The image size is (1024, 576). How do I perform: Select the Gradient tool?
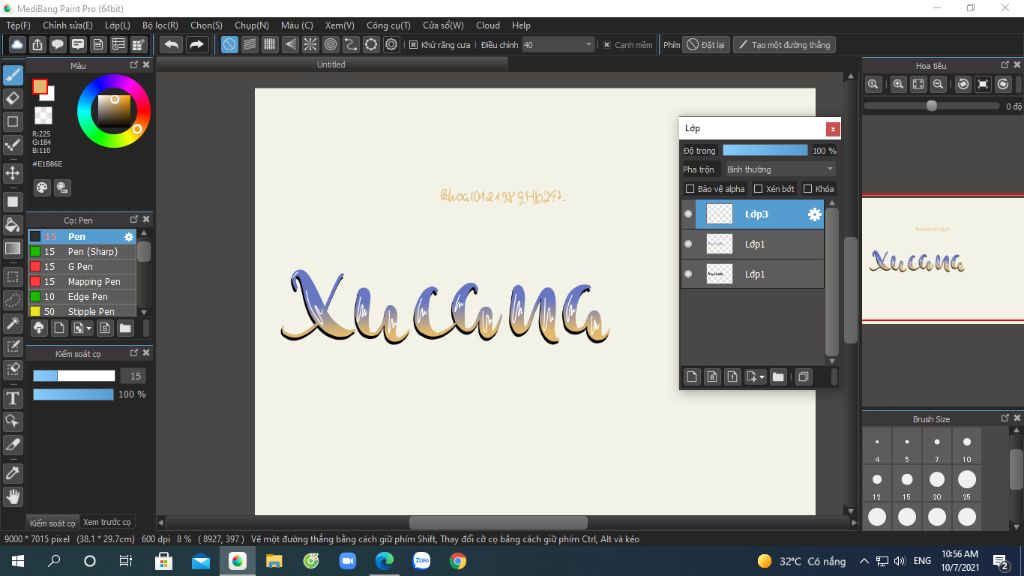pyautogui.click(x=12, y=249)
